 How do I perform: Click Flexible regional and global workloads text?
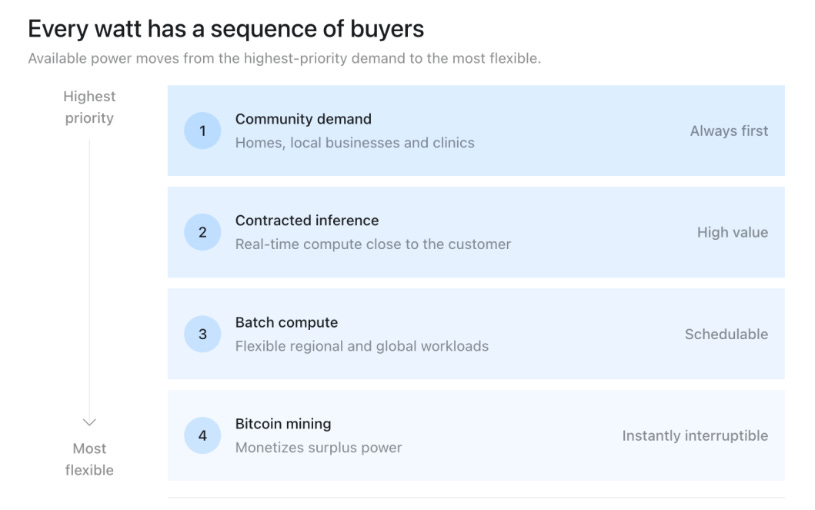click(362, 346)
